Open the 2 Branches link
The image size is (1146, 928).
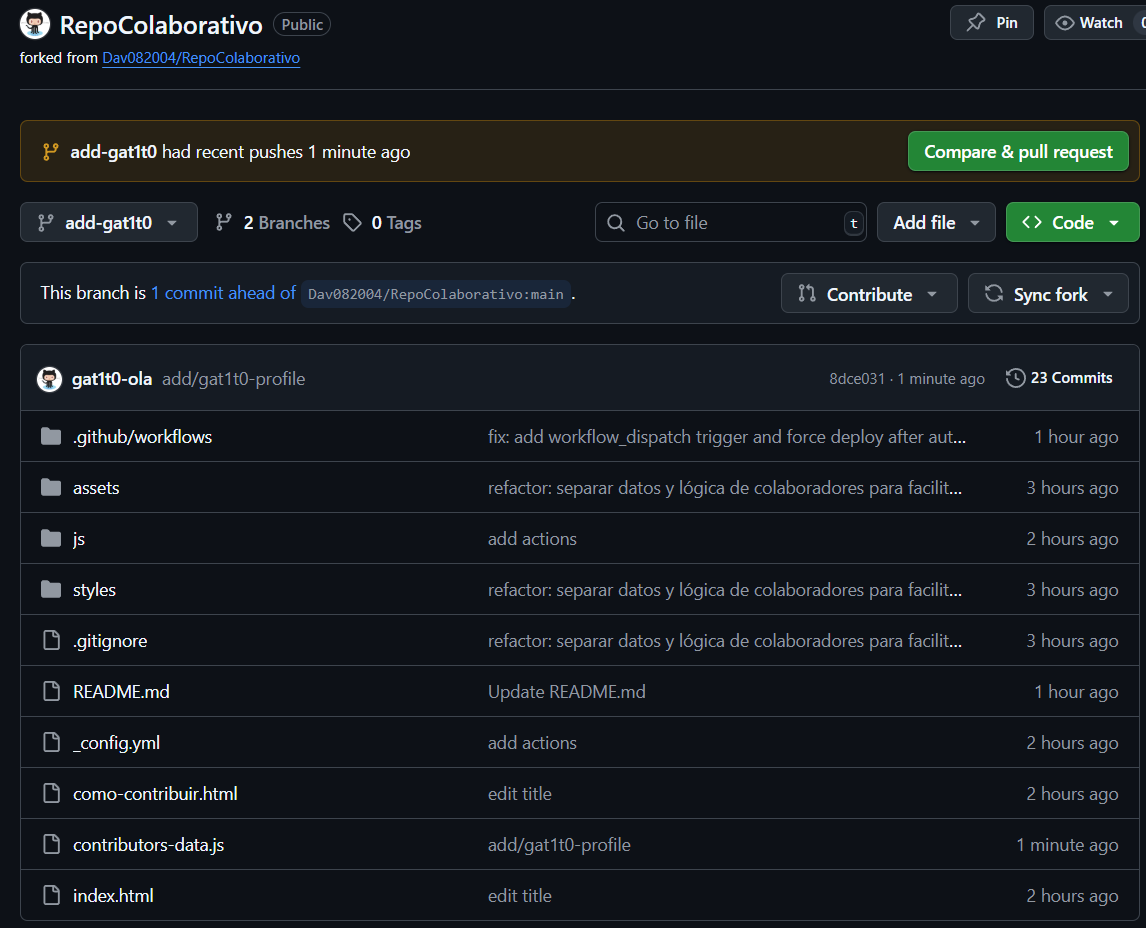[x=273, y=222]
